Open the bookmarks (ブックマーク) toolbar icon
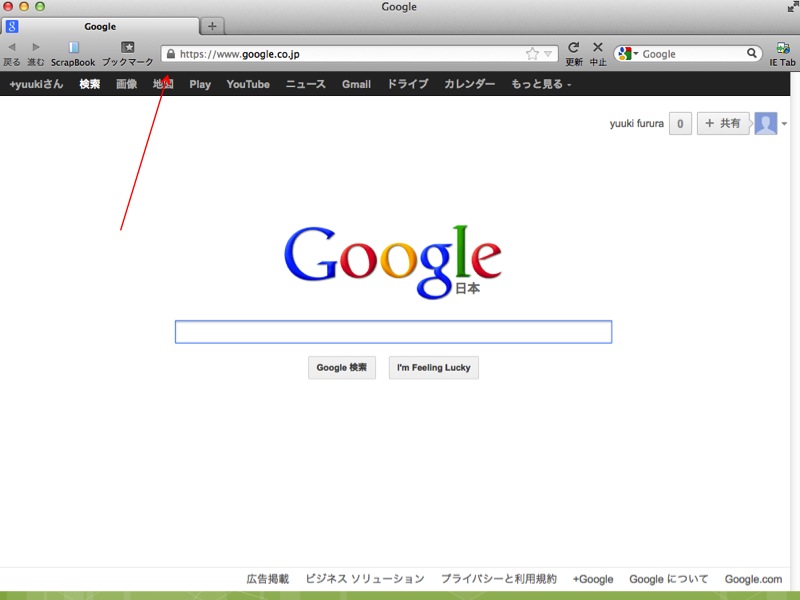Image resolution: width=800 pixels, height=600 pixels. tap(128, 47)
